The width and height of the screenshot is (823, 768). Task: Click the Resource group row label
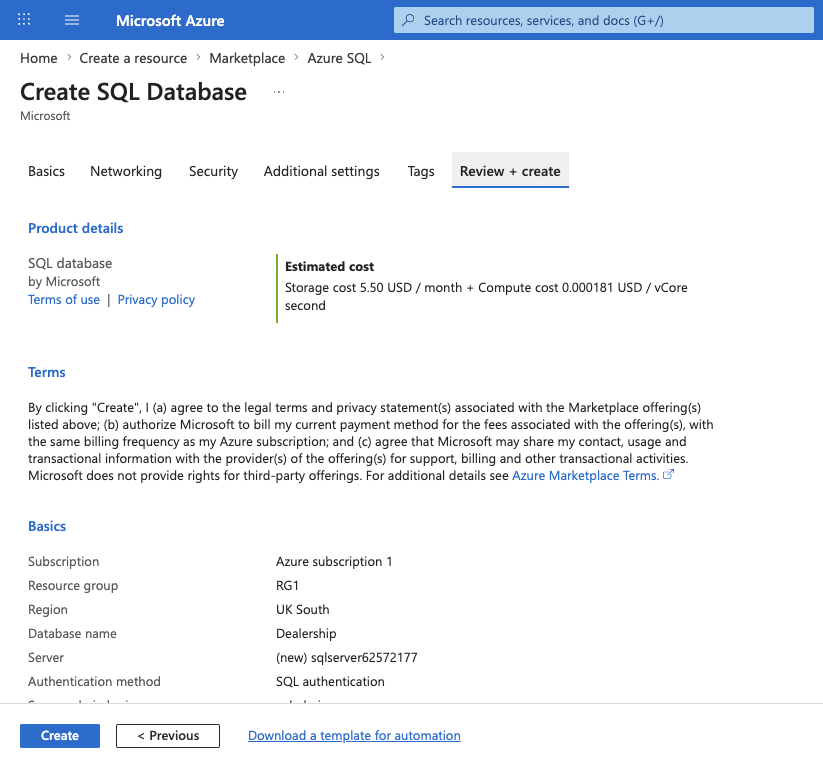[73, 586]
